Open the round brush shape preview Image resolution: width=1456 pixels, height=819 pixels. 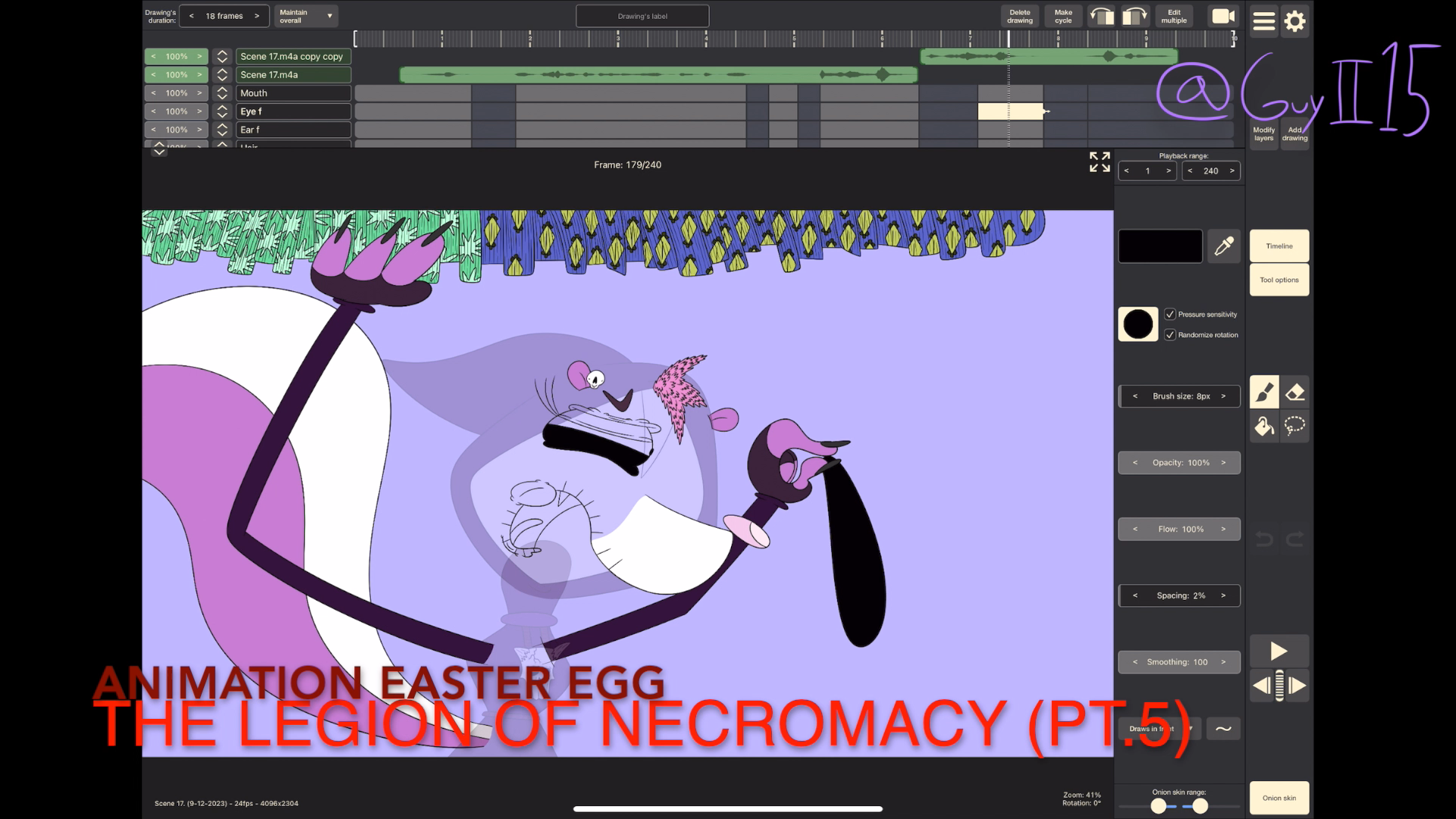(1138, 325)
